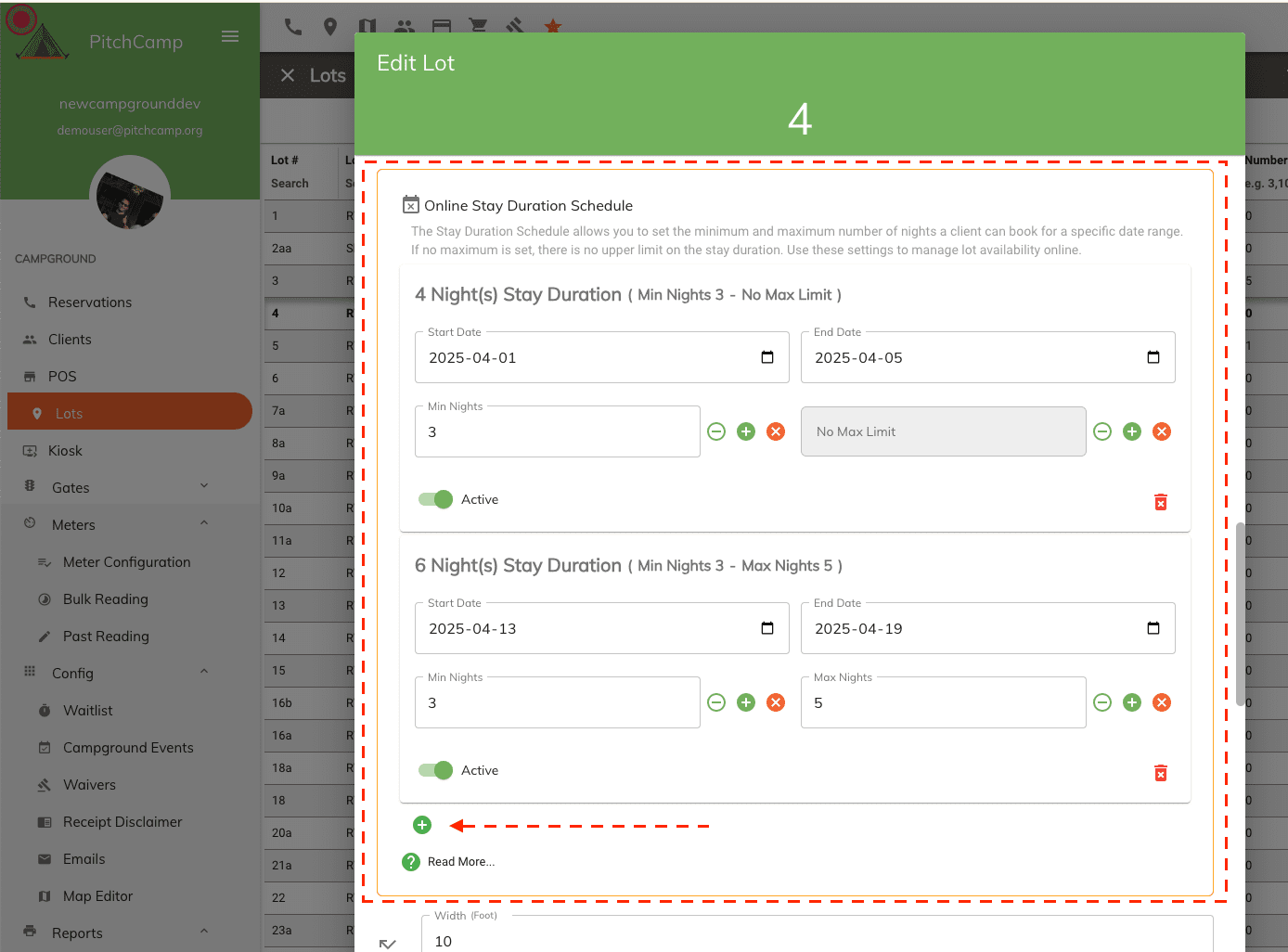Image resolution: width=1288 pixels, height=952 pixels.
Task: Select lot row 16b in the Lots table
Action: pos(308,702)
